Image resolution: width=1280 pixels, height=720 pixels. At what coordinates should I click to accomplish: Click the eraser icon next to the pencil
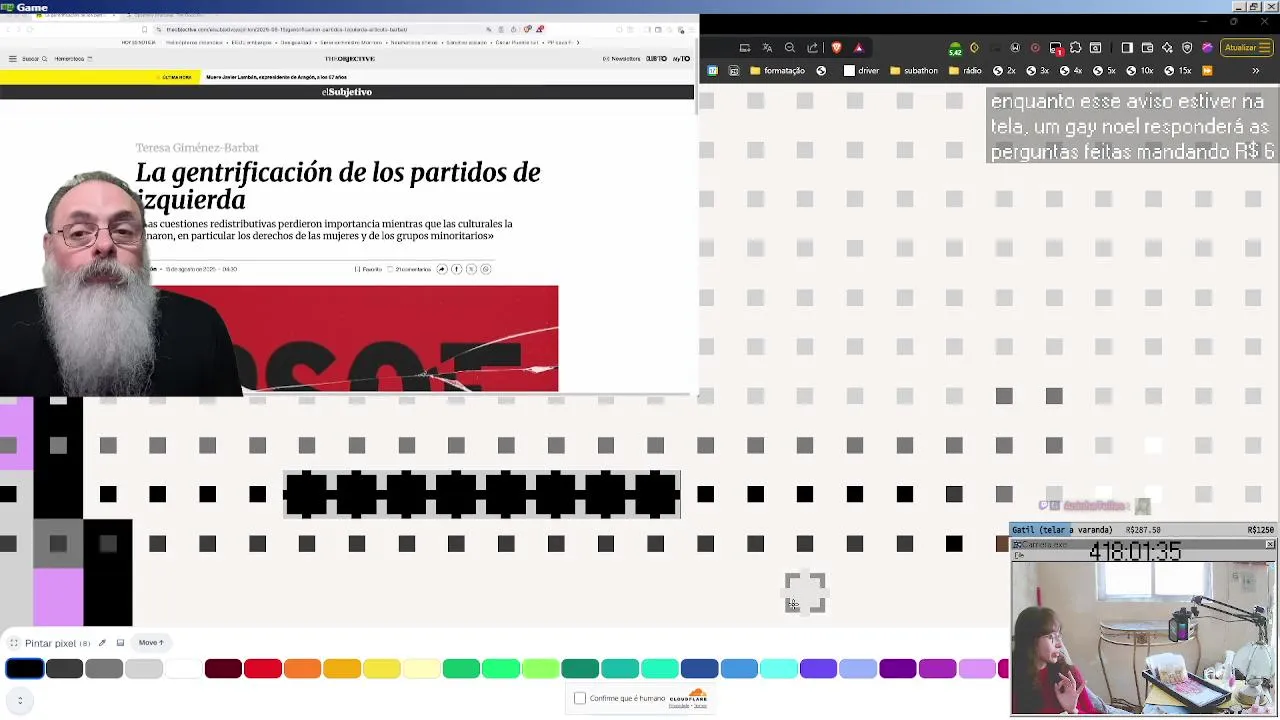point(120,643)
